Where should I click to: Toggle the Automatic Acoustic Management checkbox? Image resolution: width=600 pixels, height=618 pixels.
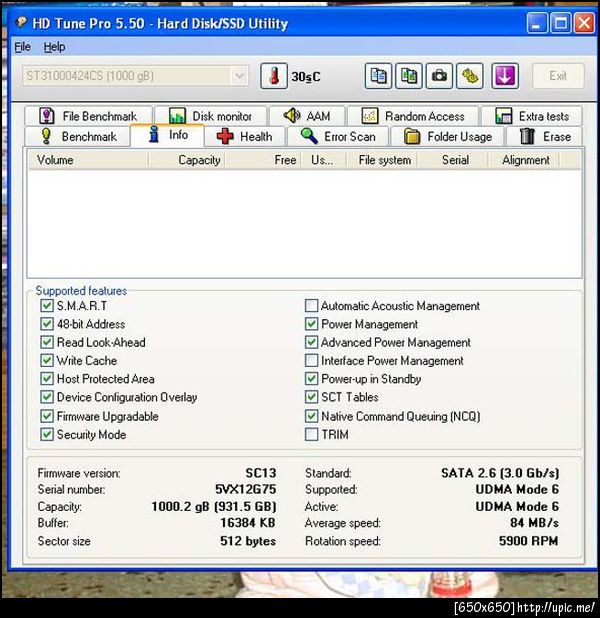311,305
